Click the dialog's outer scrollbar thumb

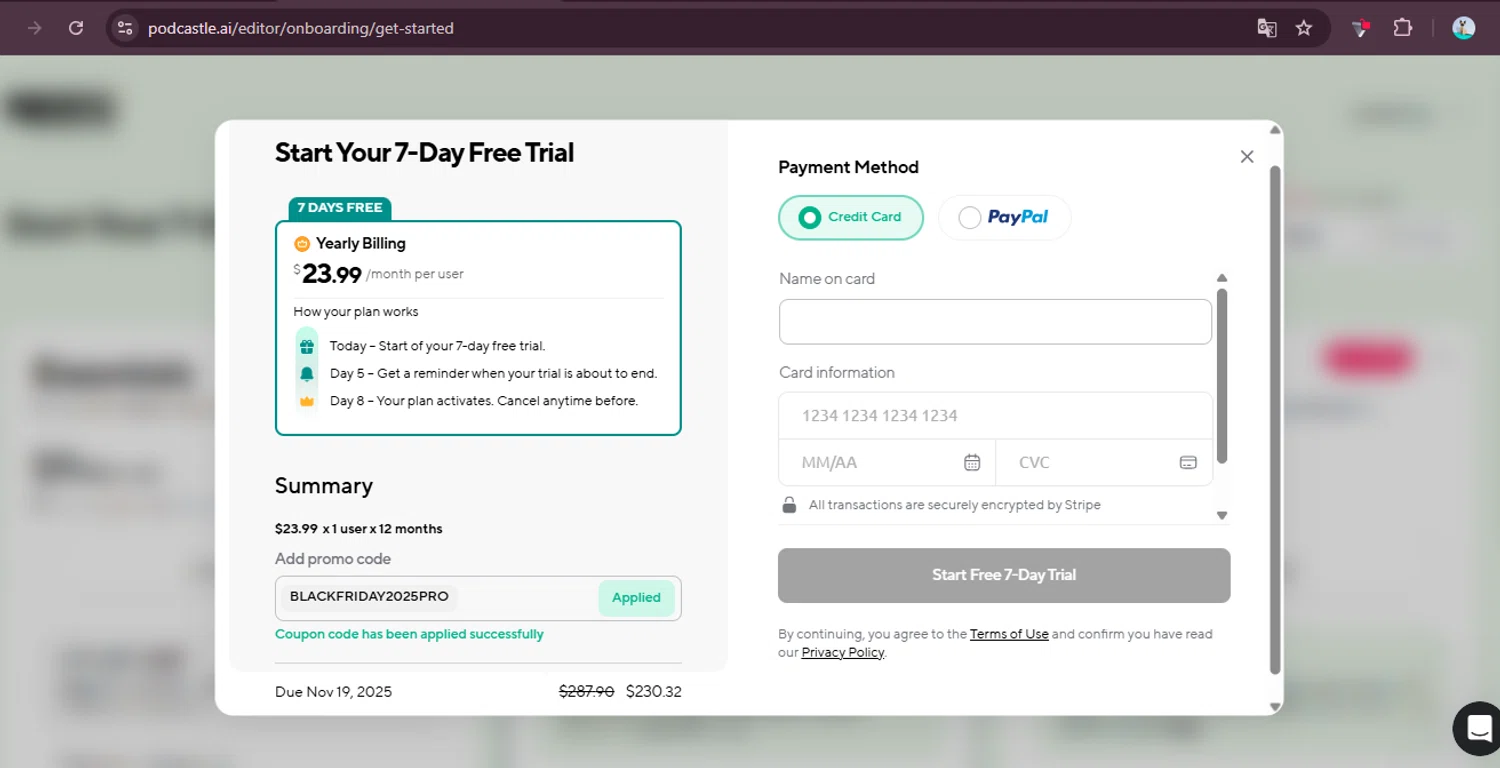(x=1274, y=420)
